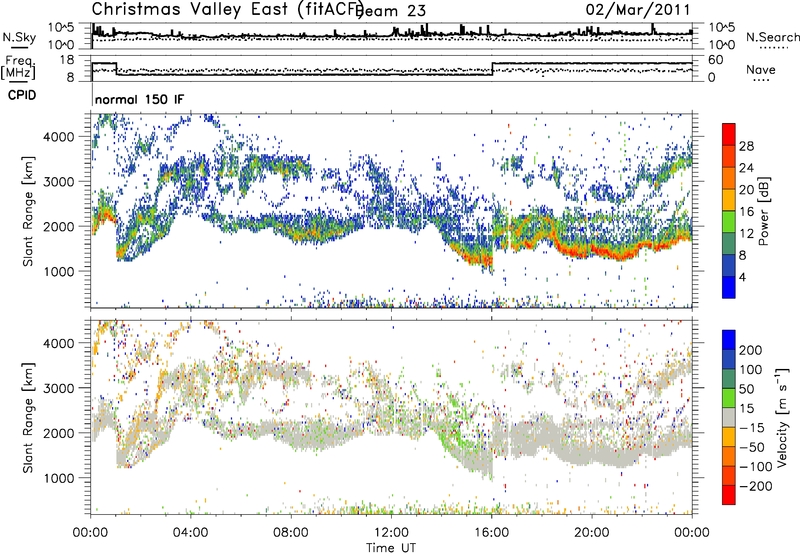
Task: Pick the red top segment of Power color bar
Action: click(729, 134)
